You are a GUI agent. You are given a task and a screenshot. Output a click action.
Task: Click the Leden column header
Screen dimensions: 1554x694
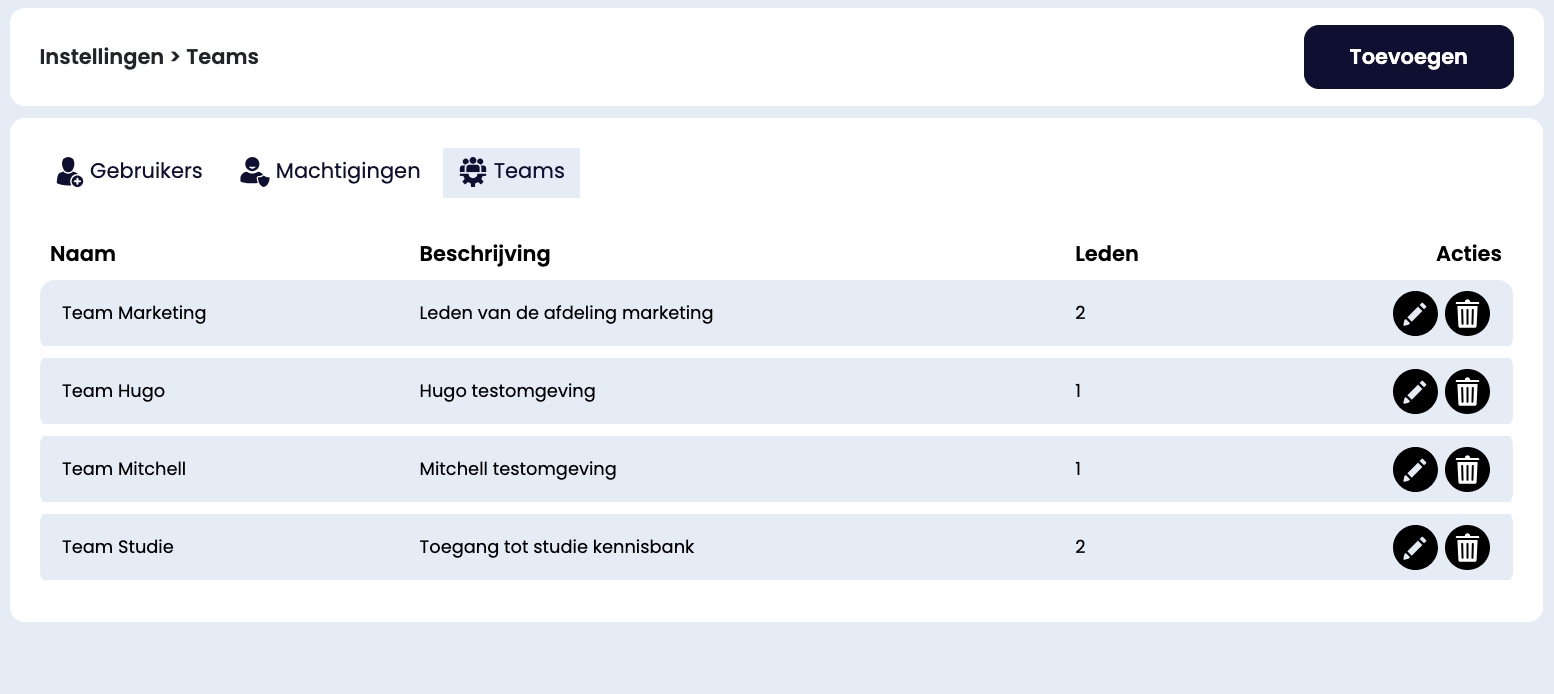[x=1107, y=254]
